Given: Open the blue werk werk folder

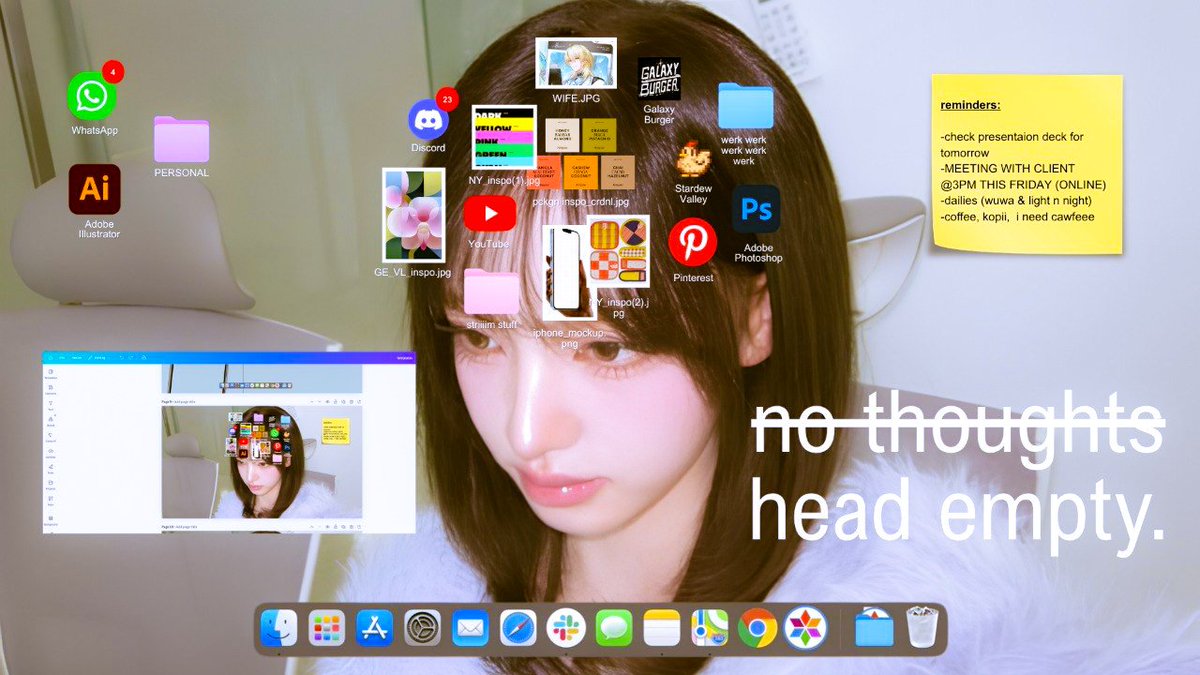Looking at the screenshot, I should pyautogui.click(x=746, y=106).
